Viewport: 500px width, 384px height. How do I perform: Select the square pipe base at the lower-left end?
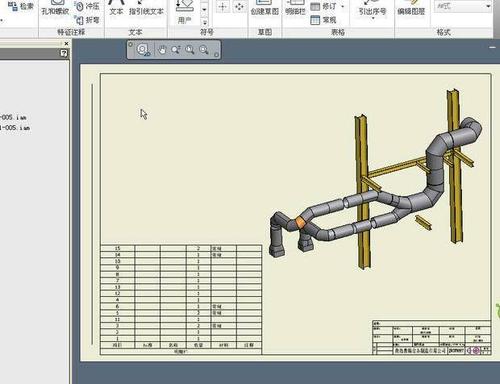tap(277, 250)
